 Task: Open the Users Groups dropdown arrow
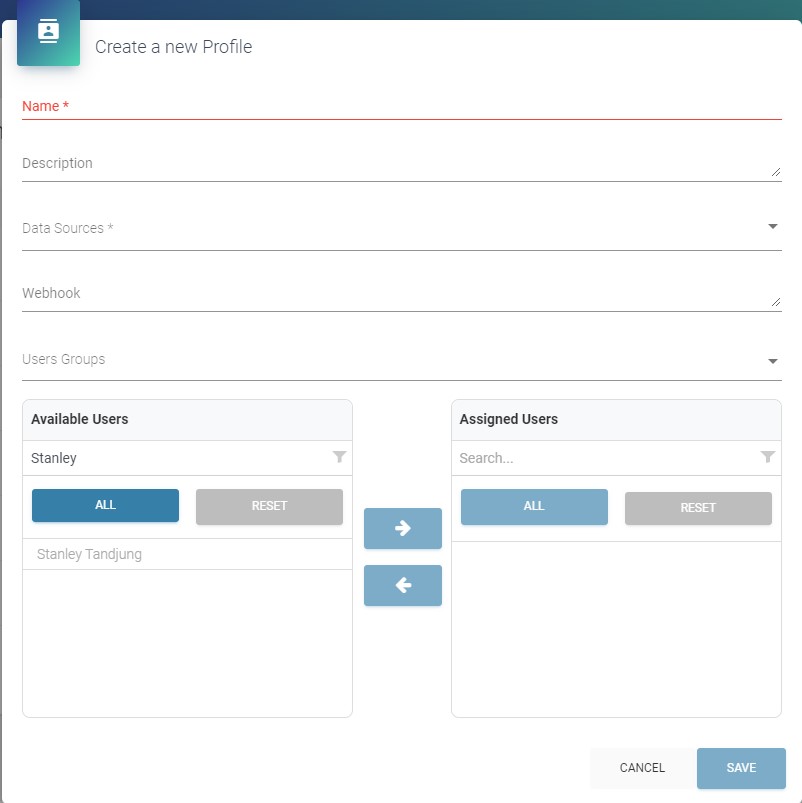point(773,361)
